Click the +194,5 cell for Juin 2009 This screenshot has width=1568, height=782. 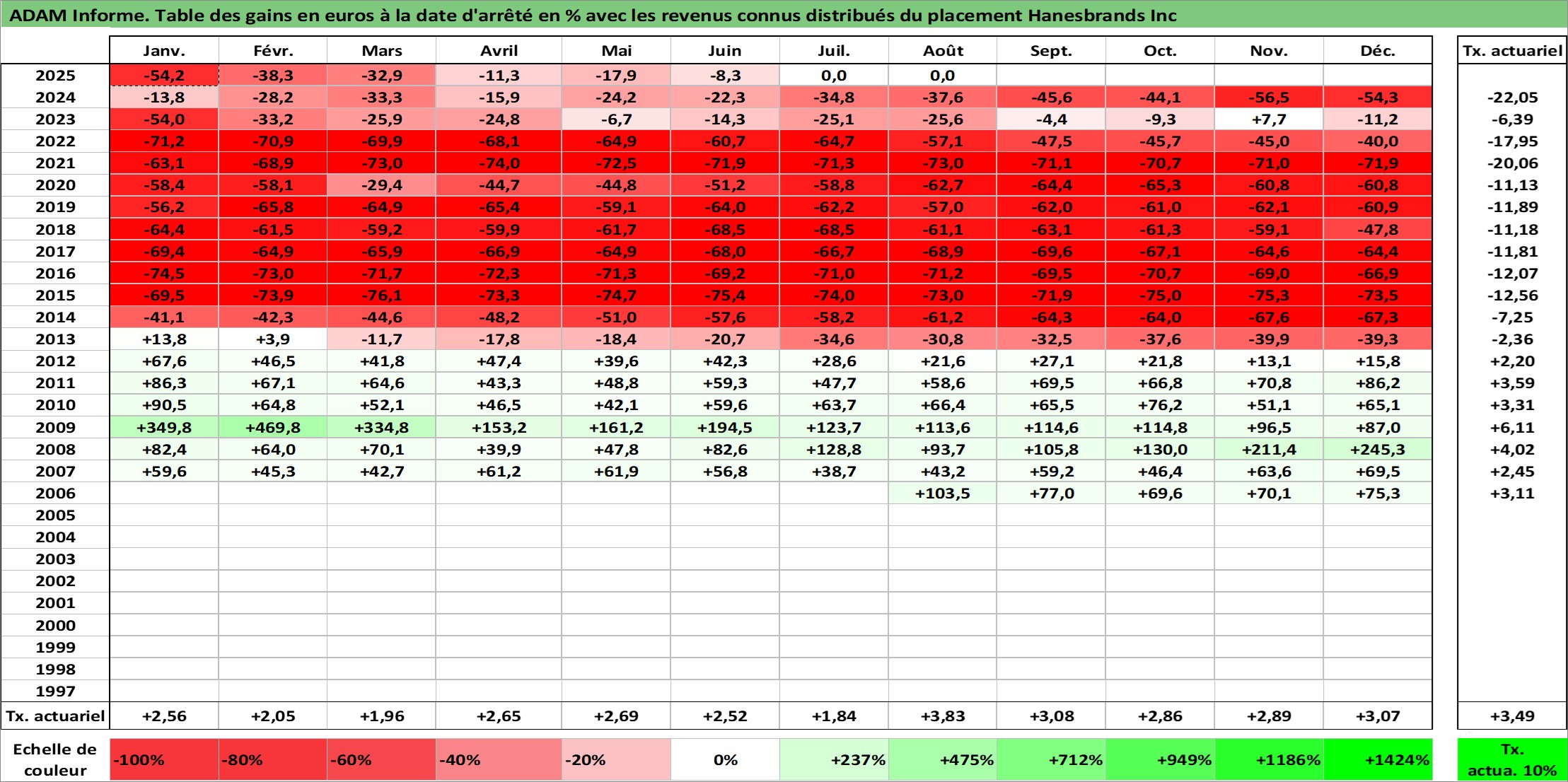coord(725,427)
